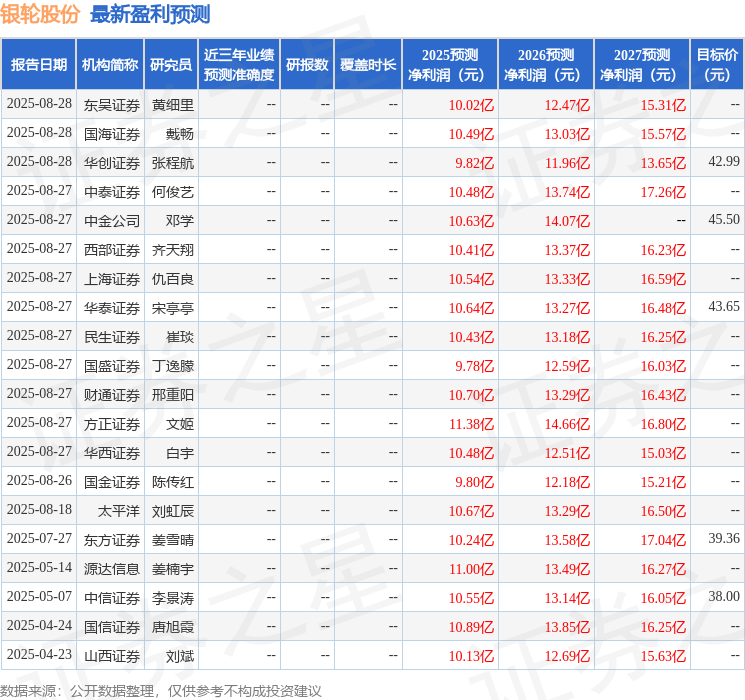
Task: Click the 研报数 column header
Action: [307, 65]
